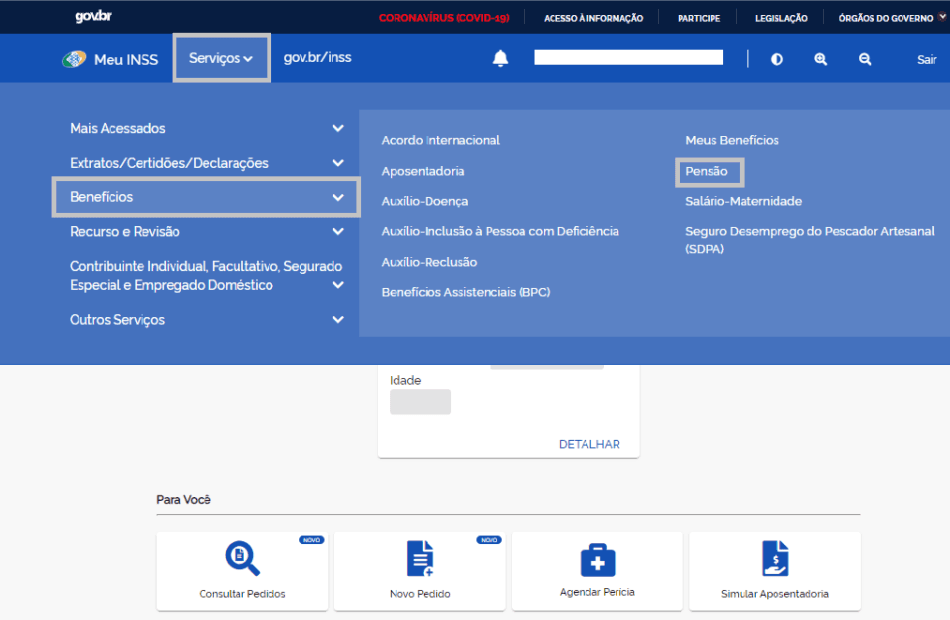Expand the Contribuinte Individual section chevron

[x=338, y=285]
